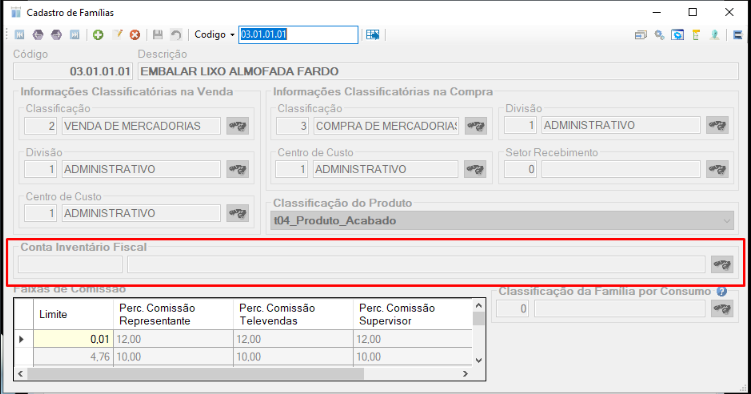Click 12,00 in Perc. Comissão Representante column
This screenshot has height=394, width=751.
click(173, 339)
